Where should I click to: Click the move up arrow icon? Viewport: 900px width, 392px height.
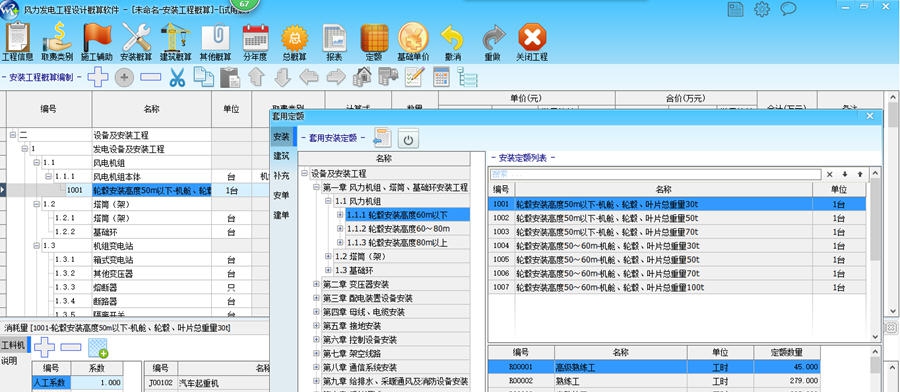tap(256, 77)
